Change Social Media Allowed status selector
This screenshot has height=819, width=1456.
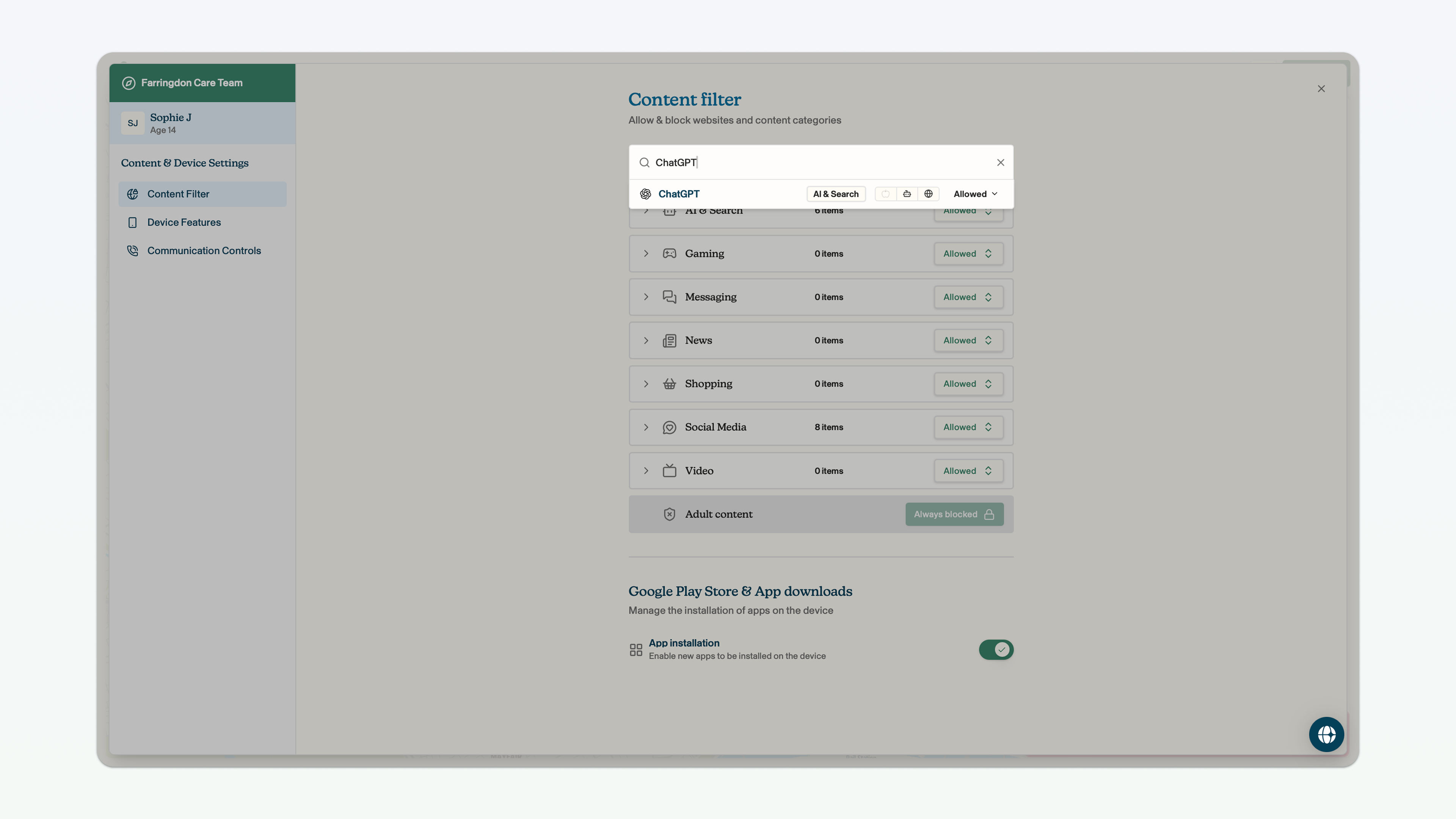pos(968,427)
